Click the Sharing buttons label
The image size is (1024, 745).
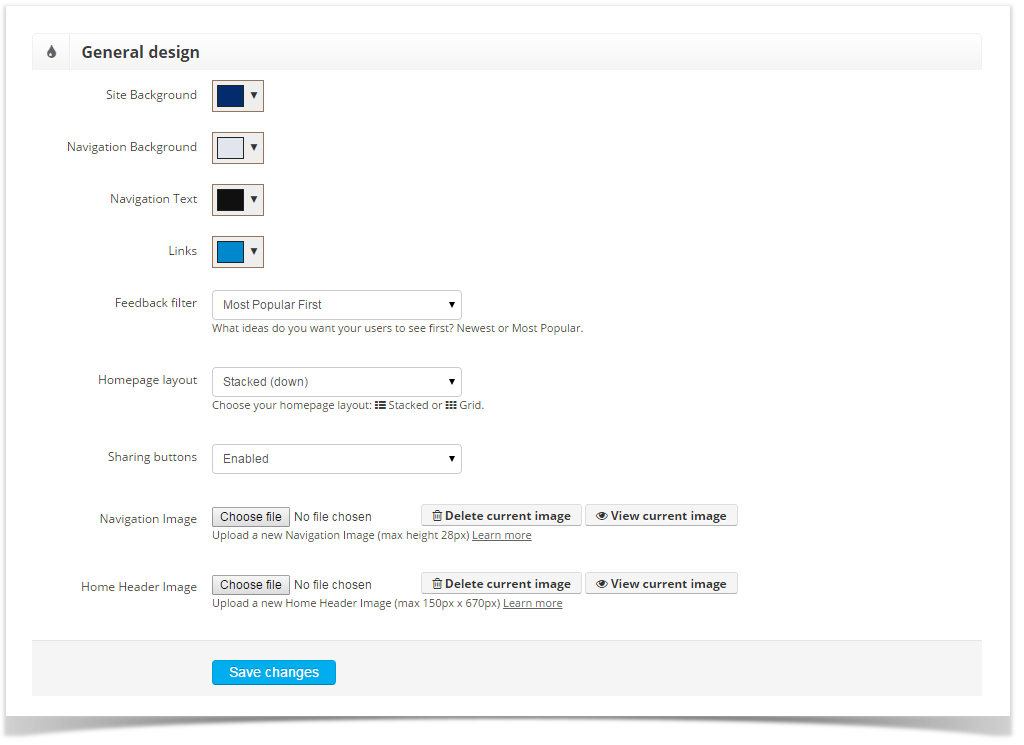click(152, 457)
